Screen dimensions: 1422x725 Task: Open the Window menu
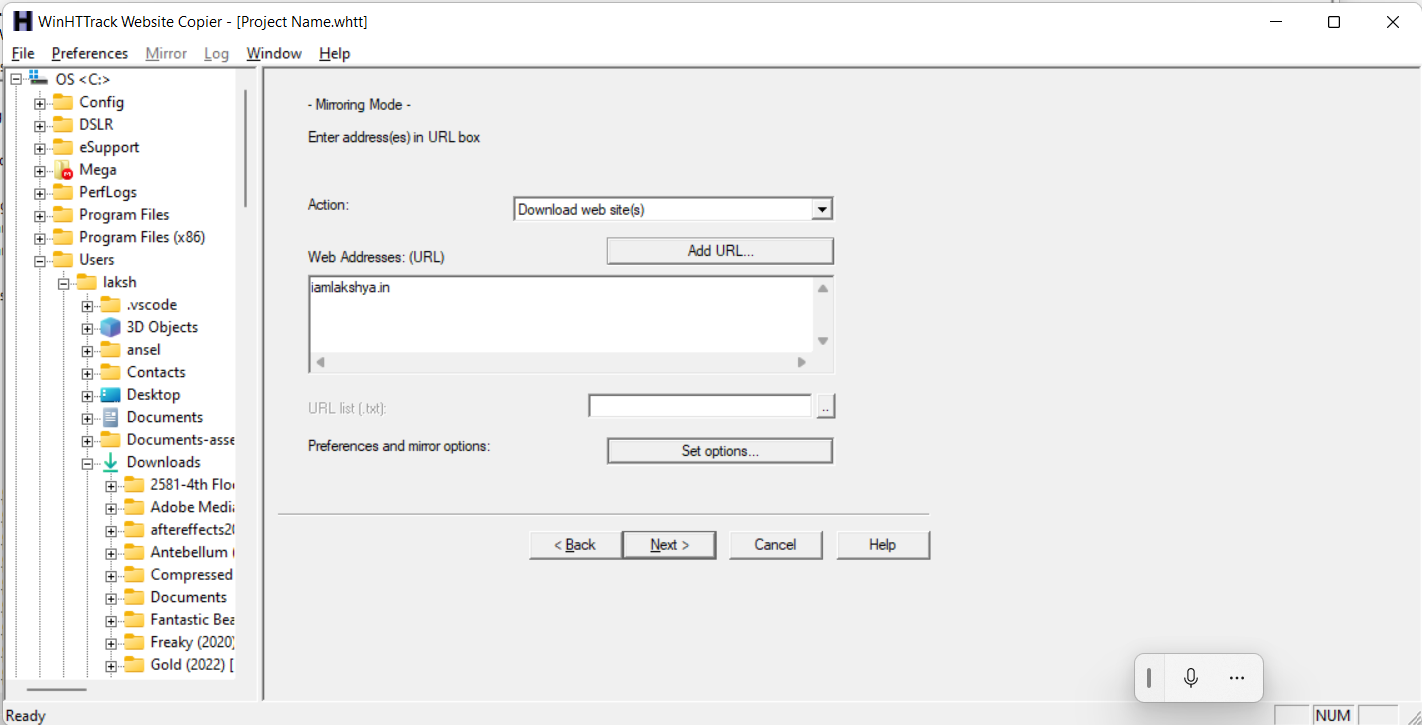pos(274,53)
